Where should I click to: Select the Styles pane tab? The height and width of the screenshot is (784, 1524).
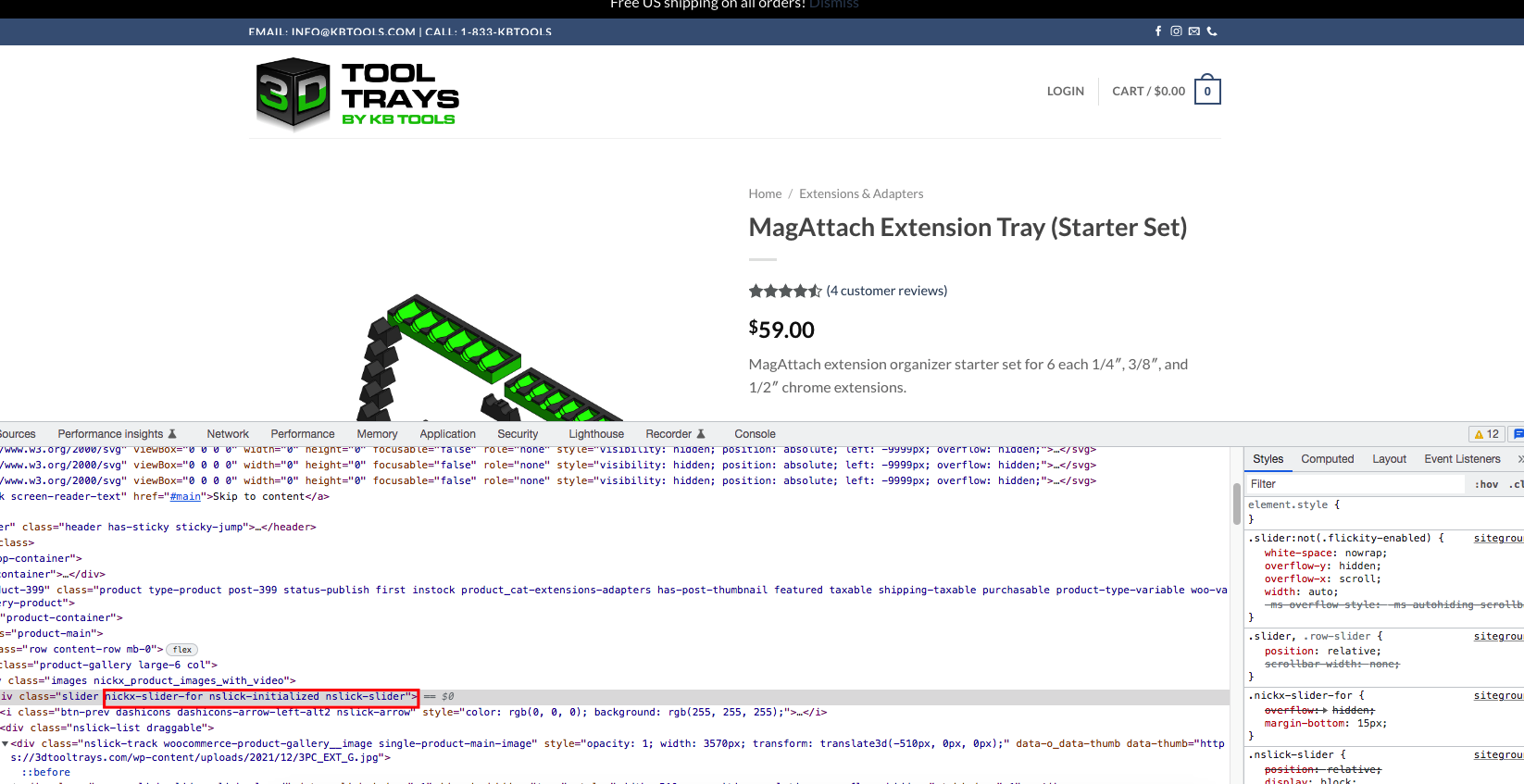coord(1268,459)
